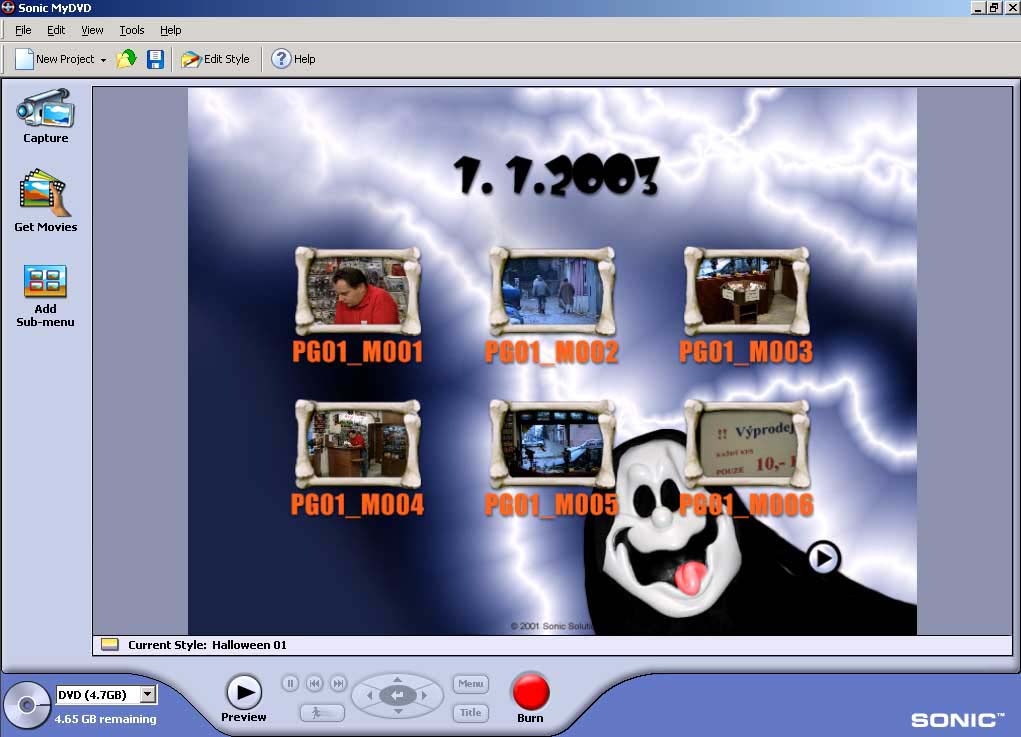Click the Title remote button
Image resolution: width=1021 pixels, height=737 pixels.
coord(470,713)
